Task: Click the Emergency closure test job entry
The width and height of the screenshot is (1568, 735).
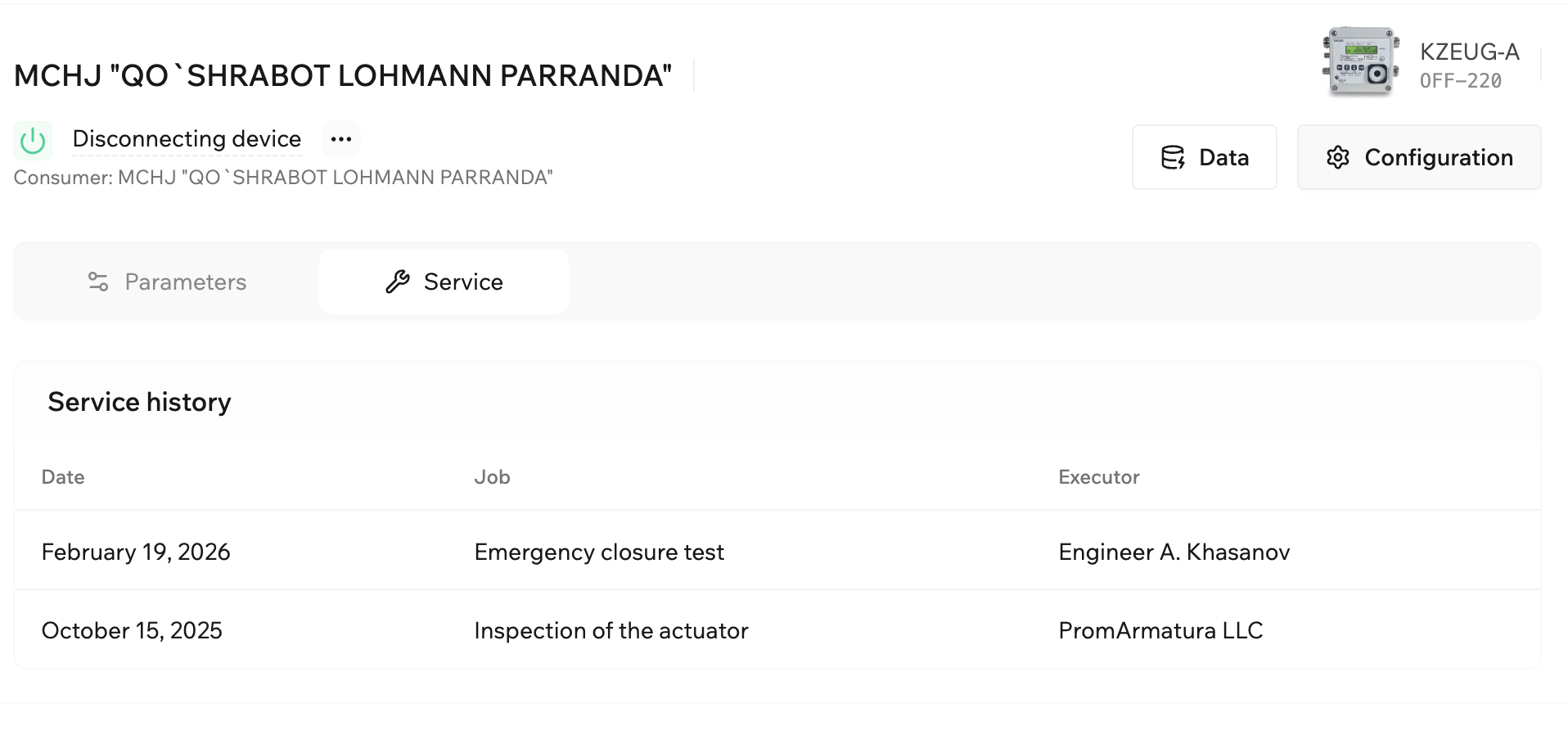Action: [599, 552]
